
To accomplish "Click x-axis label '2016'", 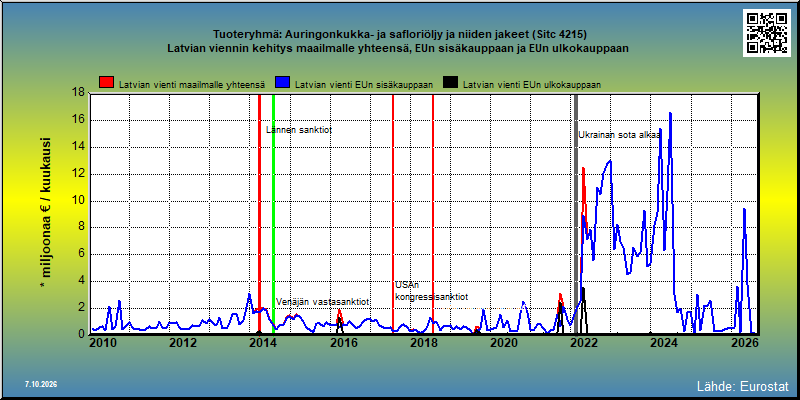I will pyautogui.click(x=343, y=343).
